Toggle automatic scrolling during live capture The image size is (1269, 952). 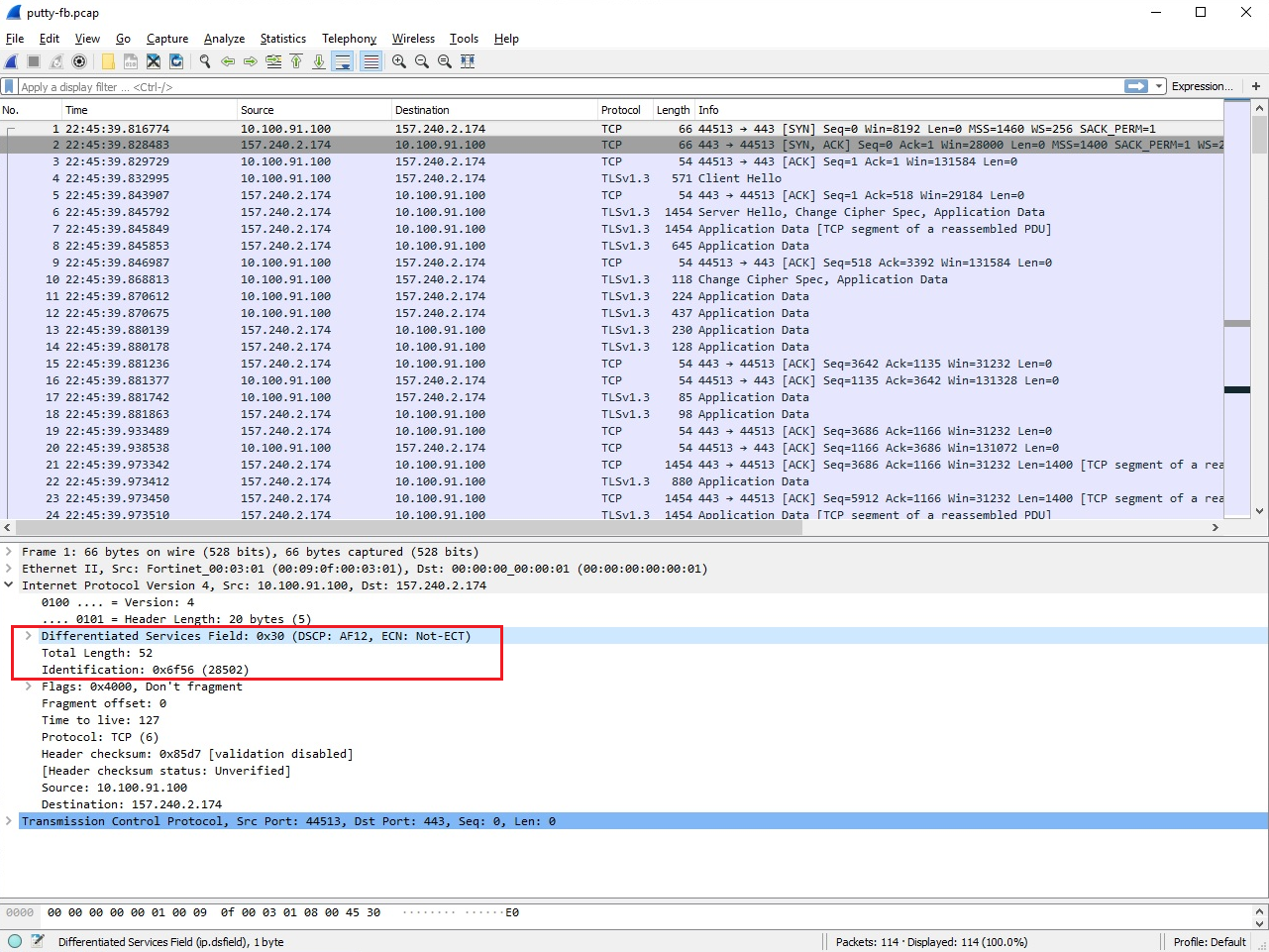[x=340, y=61]
